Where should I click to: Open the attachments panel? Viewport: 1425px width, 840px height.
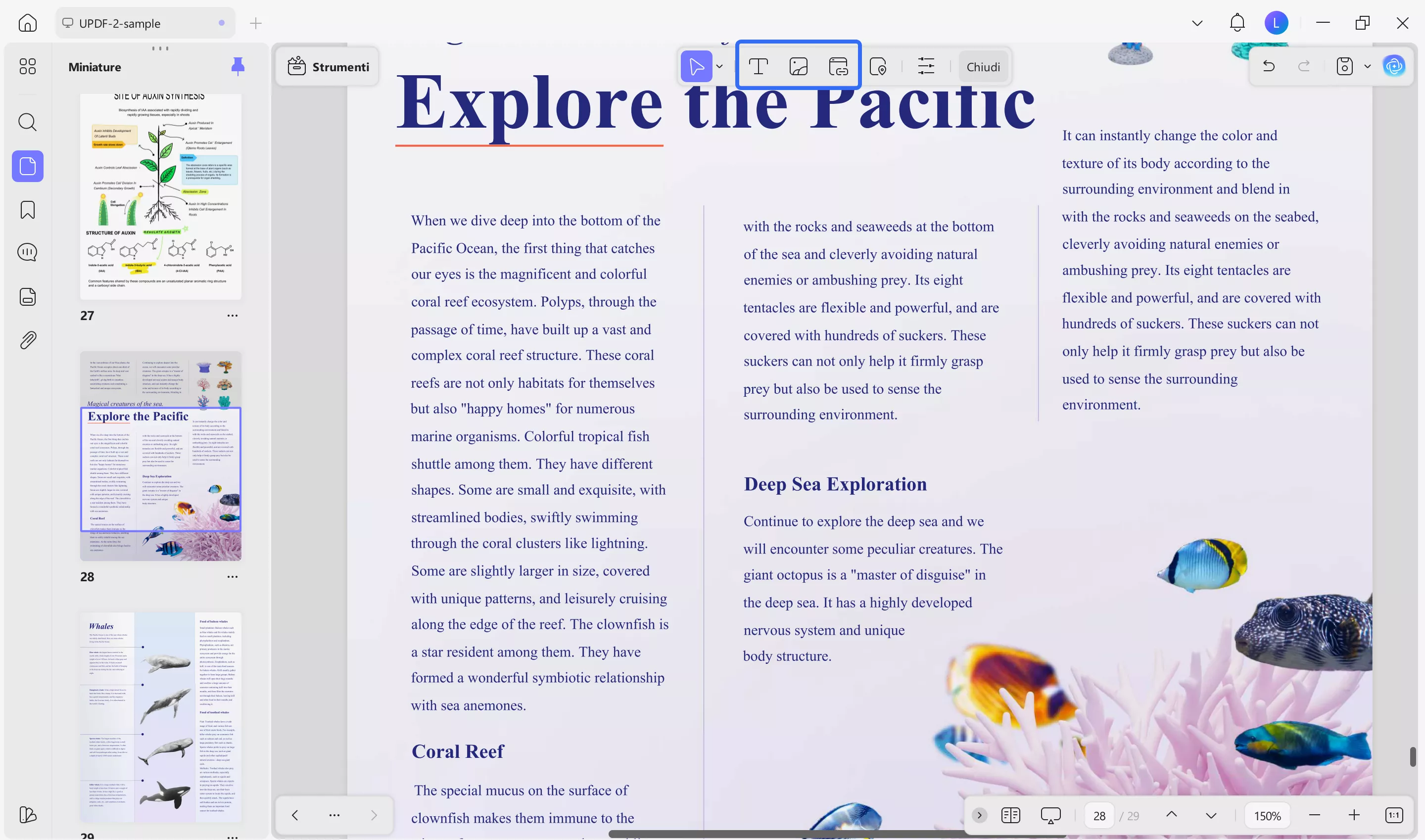[27, 340]
